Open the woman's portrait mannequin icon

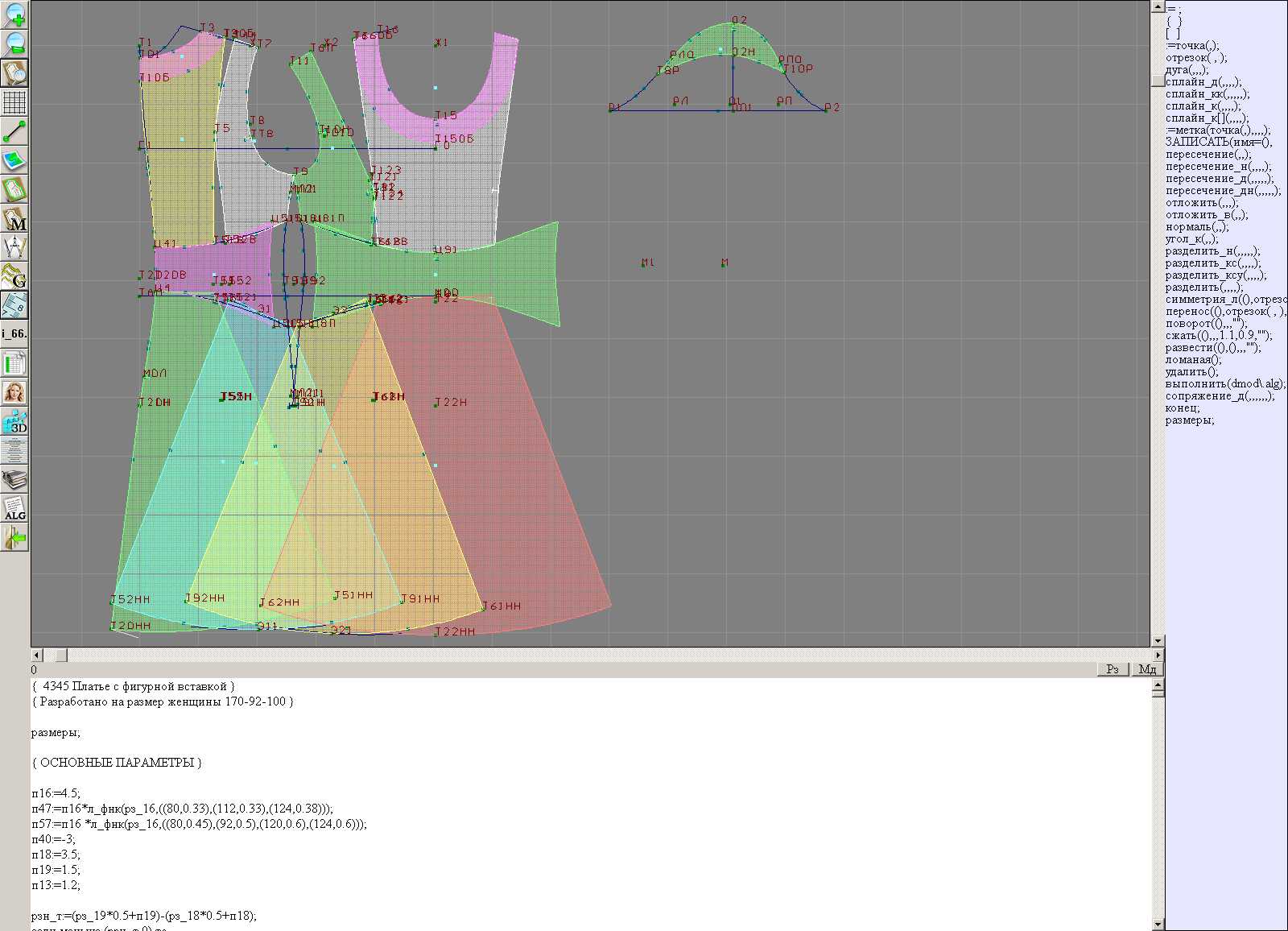(14, 392)
